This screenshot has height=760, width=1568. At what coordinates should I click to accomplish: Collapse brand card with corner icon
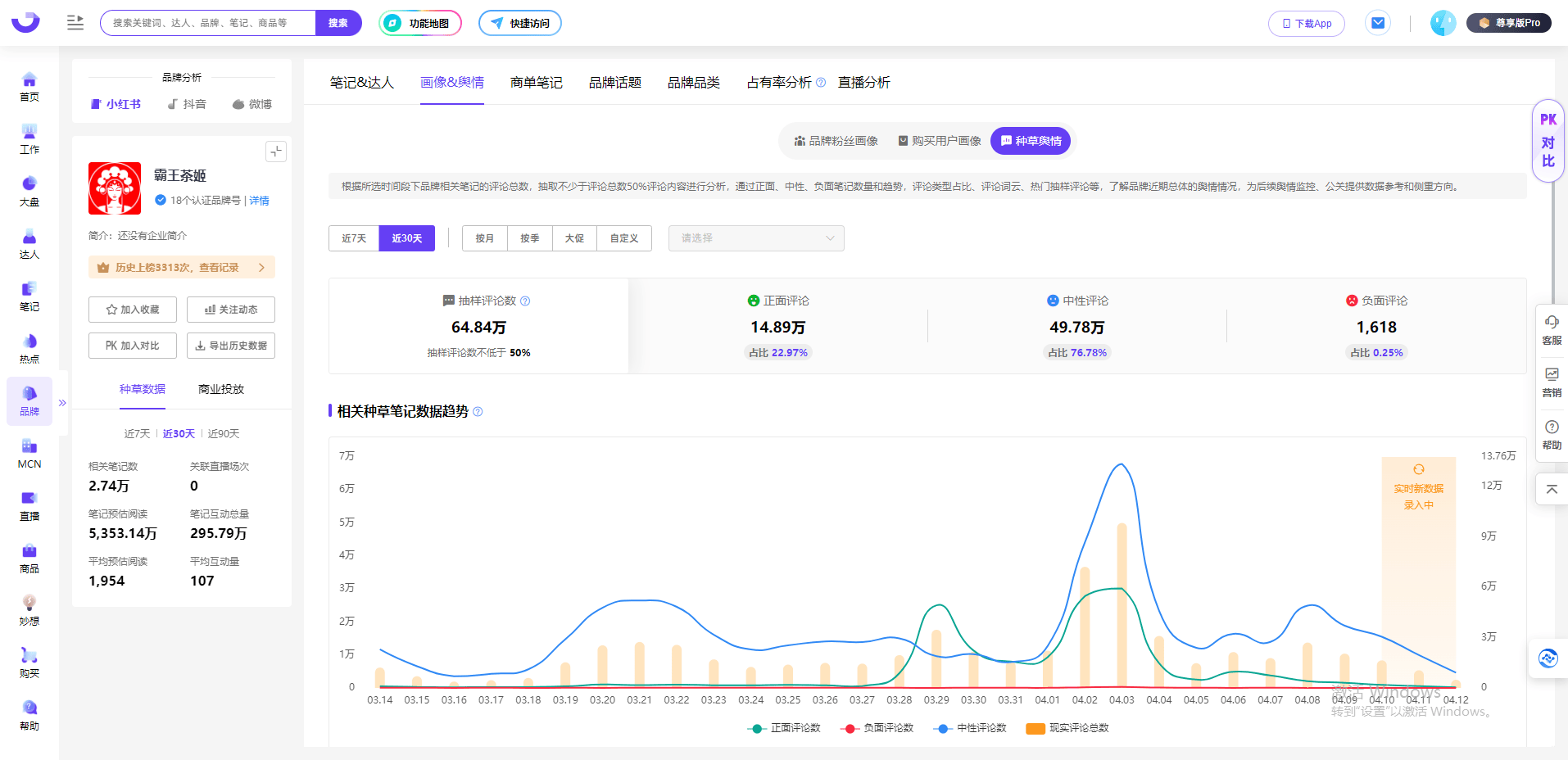276,152
